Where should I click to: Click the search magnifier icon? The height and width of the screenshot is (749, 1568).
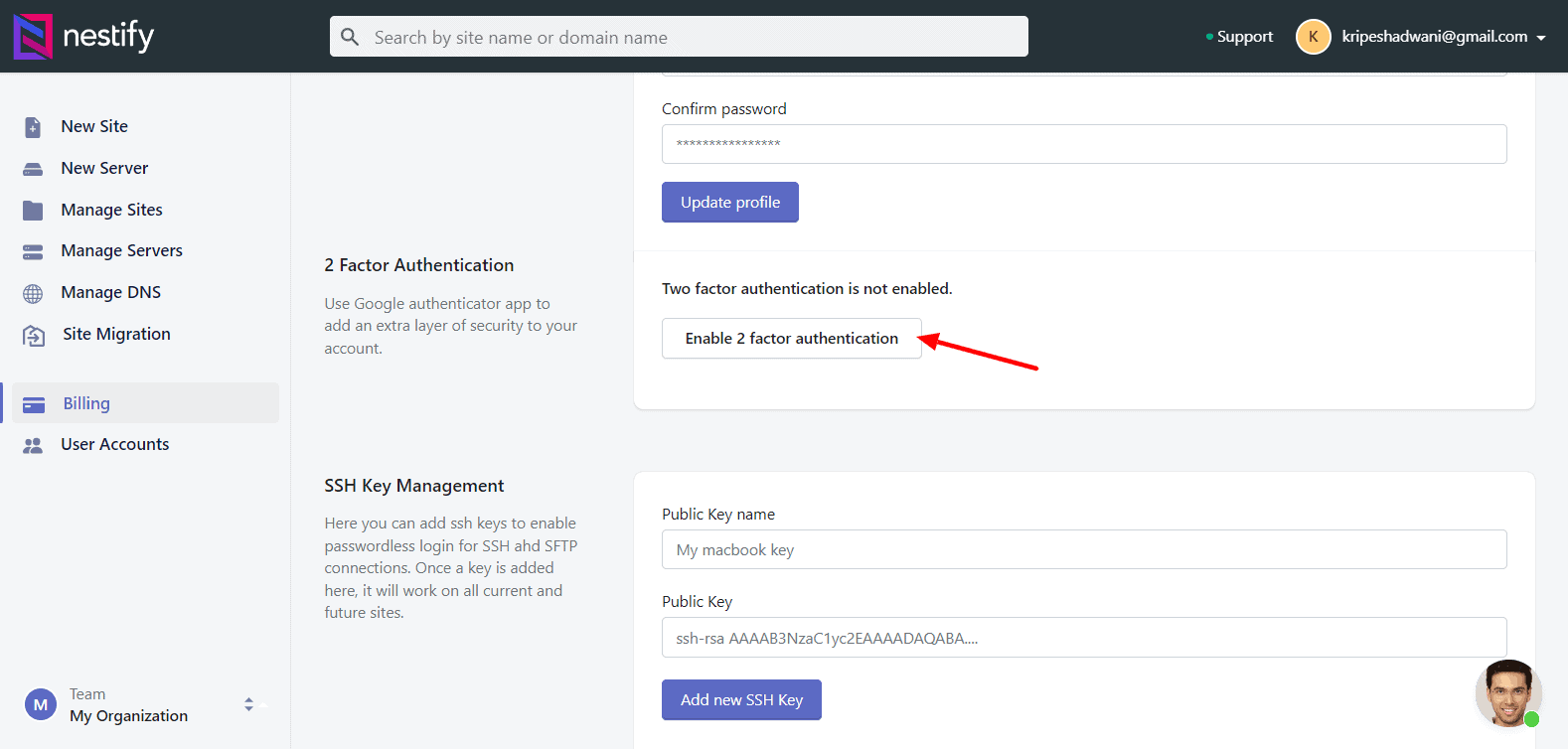tap(350, 37)
